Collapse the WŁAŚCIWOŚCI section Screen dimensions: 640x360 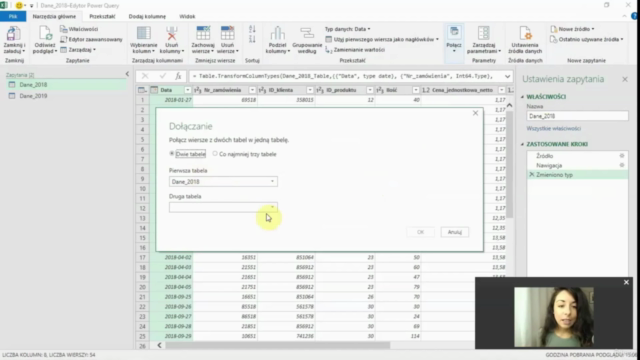coord(522,97)
